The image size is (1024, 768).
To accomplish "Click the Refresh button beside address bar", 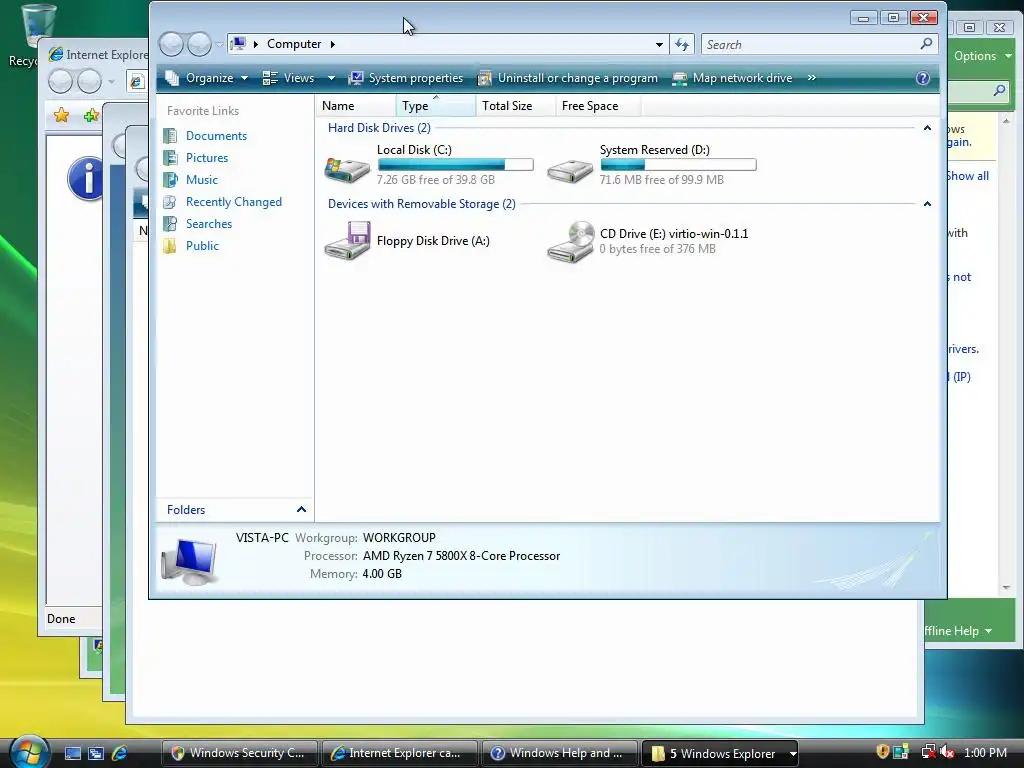I will pos(682,44).
